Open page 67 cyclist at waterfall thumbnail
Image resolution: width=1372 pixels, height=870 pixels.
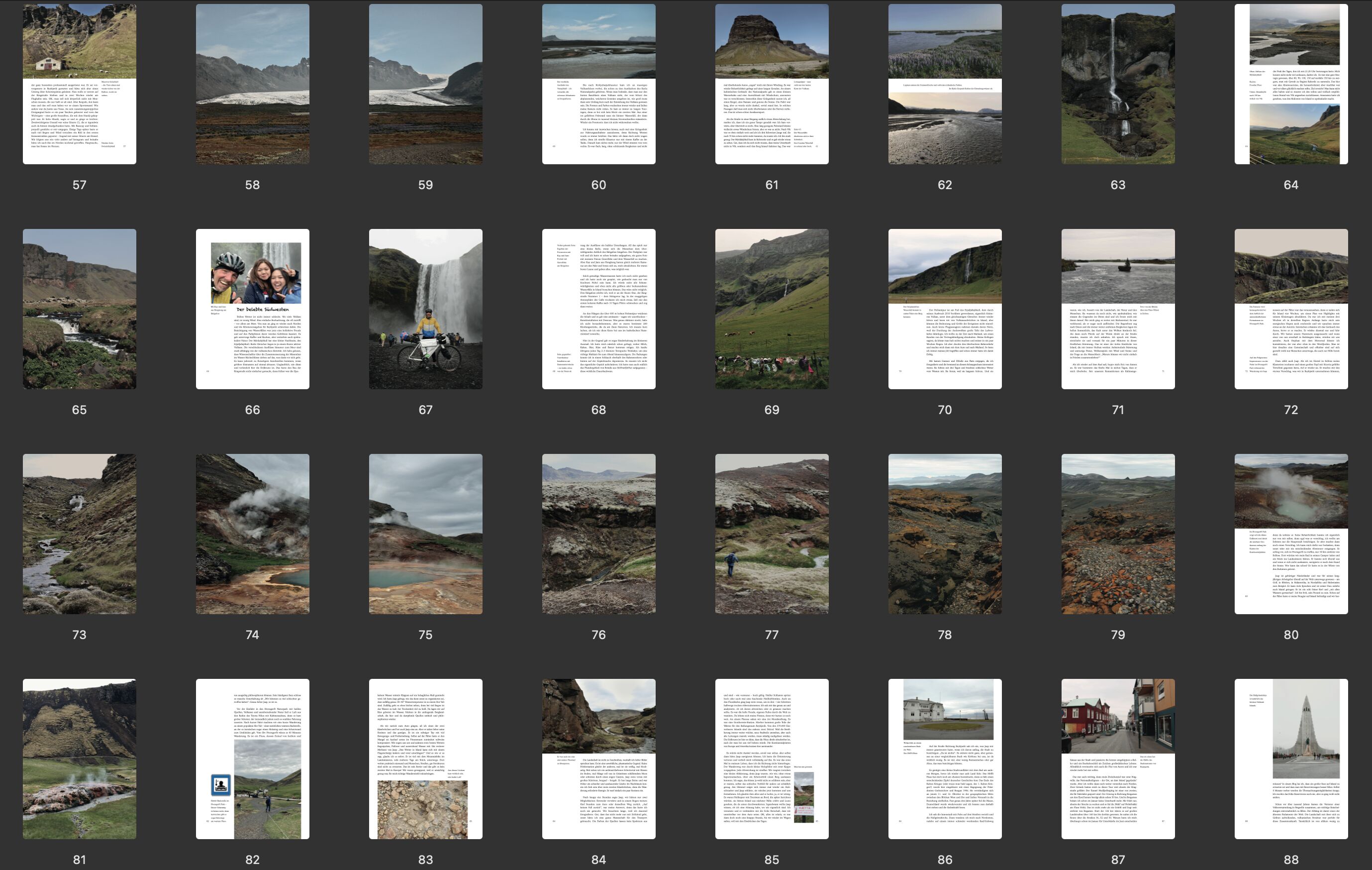(426, 309)
